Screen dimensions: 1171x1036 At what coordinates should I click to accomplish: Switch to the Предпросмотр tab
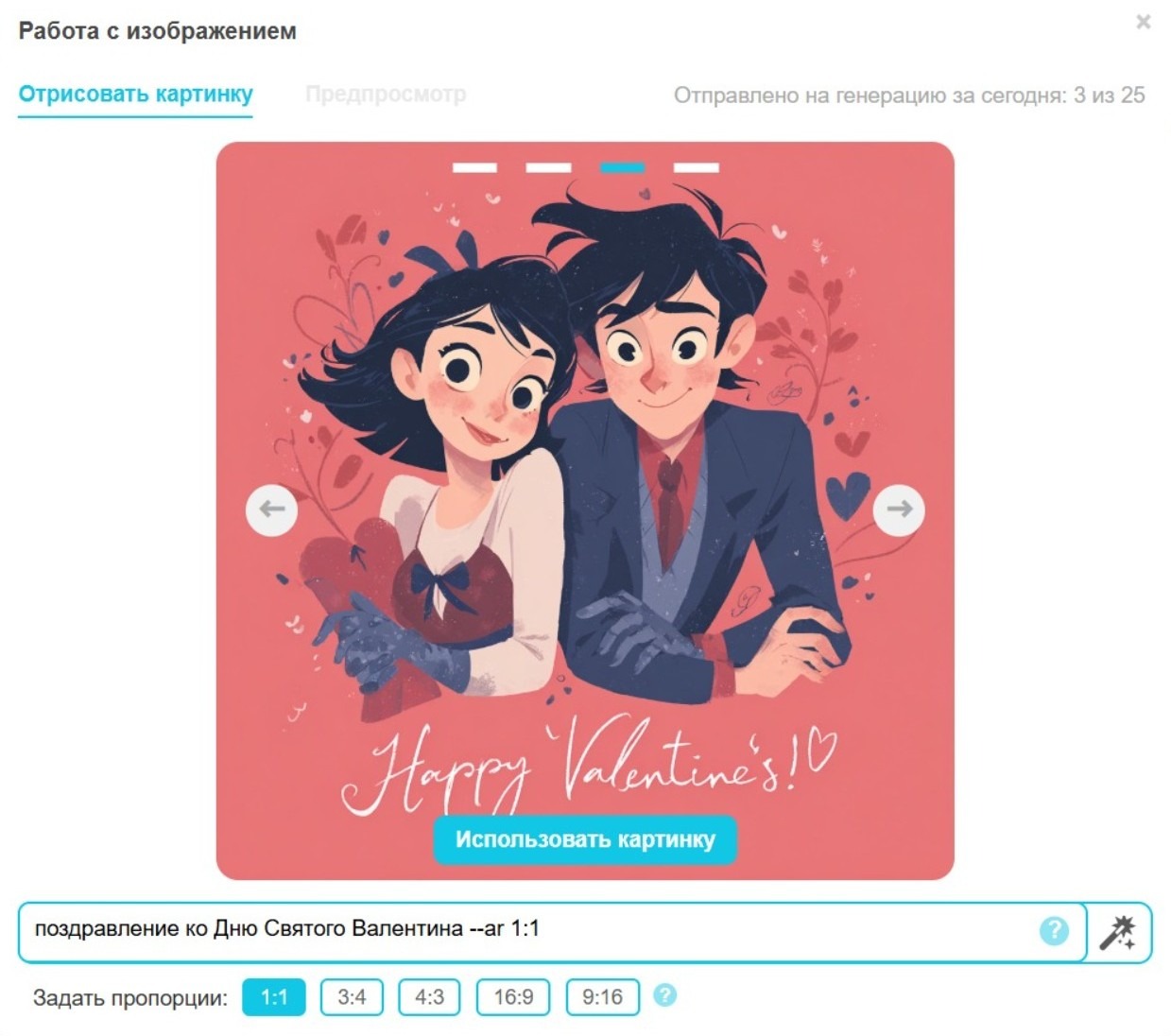(x=386, y=95)
